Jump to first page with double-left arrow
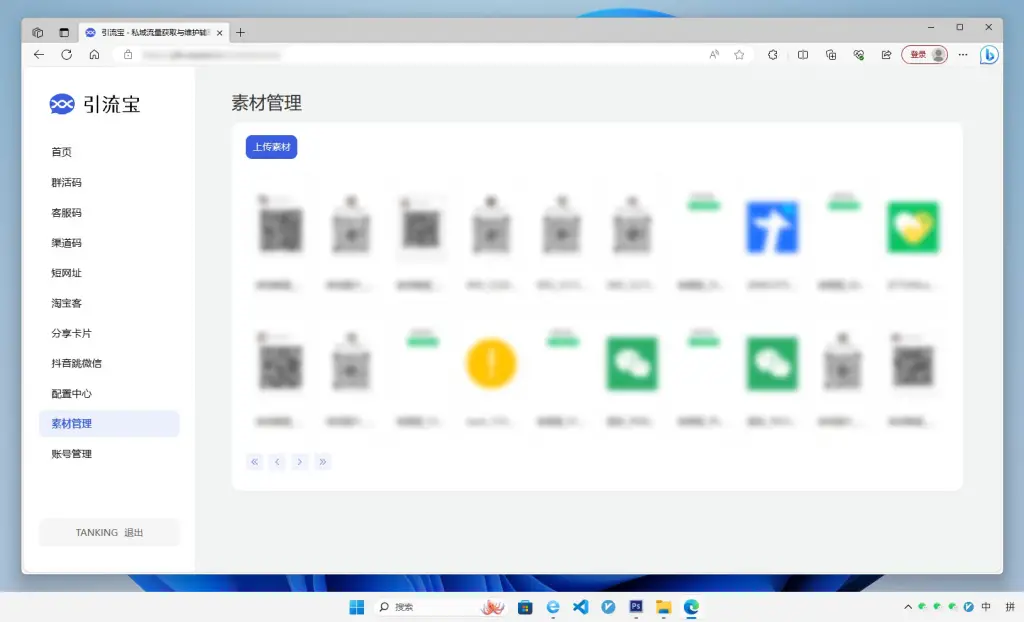This screenshot has height=622, width=1024. pos(255,462)
